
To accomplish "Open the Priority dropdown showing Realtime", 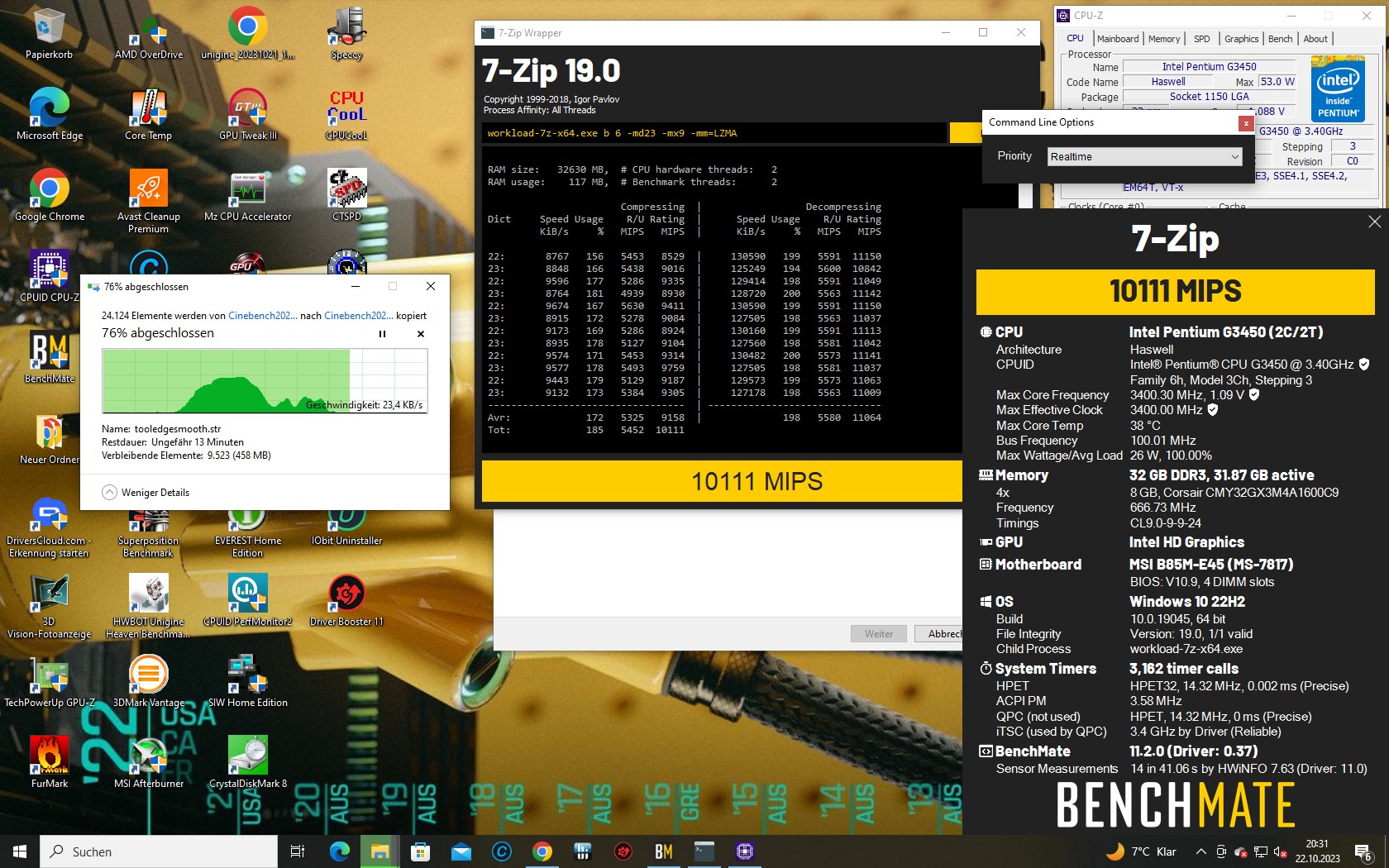I will coord(1145,156).
